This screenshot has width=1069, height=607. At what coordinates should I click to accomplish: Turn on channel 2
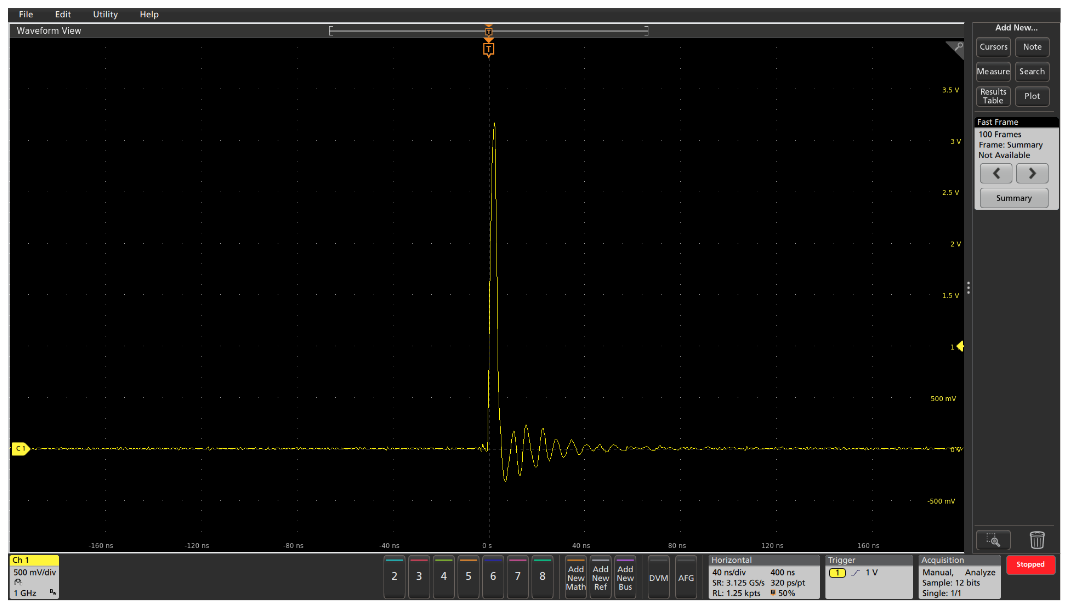(x=394, y=576)
